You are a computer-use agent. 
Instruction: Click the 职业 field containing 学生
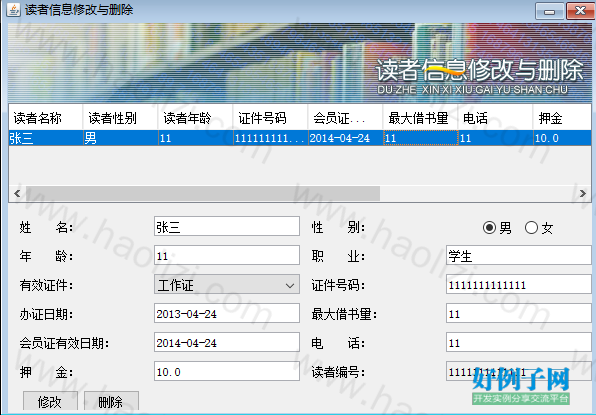click(518, 255)
